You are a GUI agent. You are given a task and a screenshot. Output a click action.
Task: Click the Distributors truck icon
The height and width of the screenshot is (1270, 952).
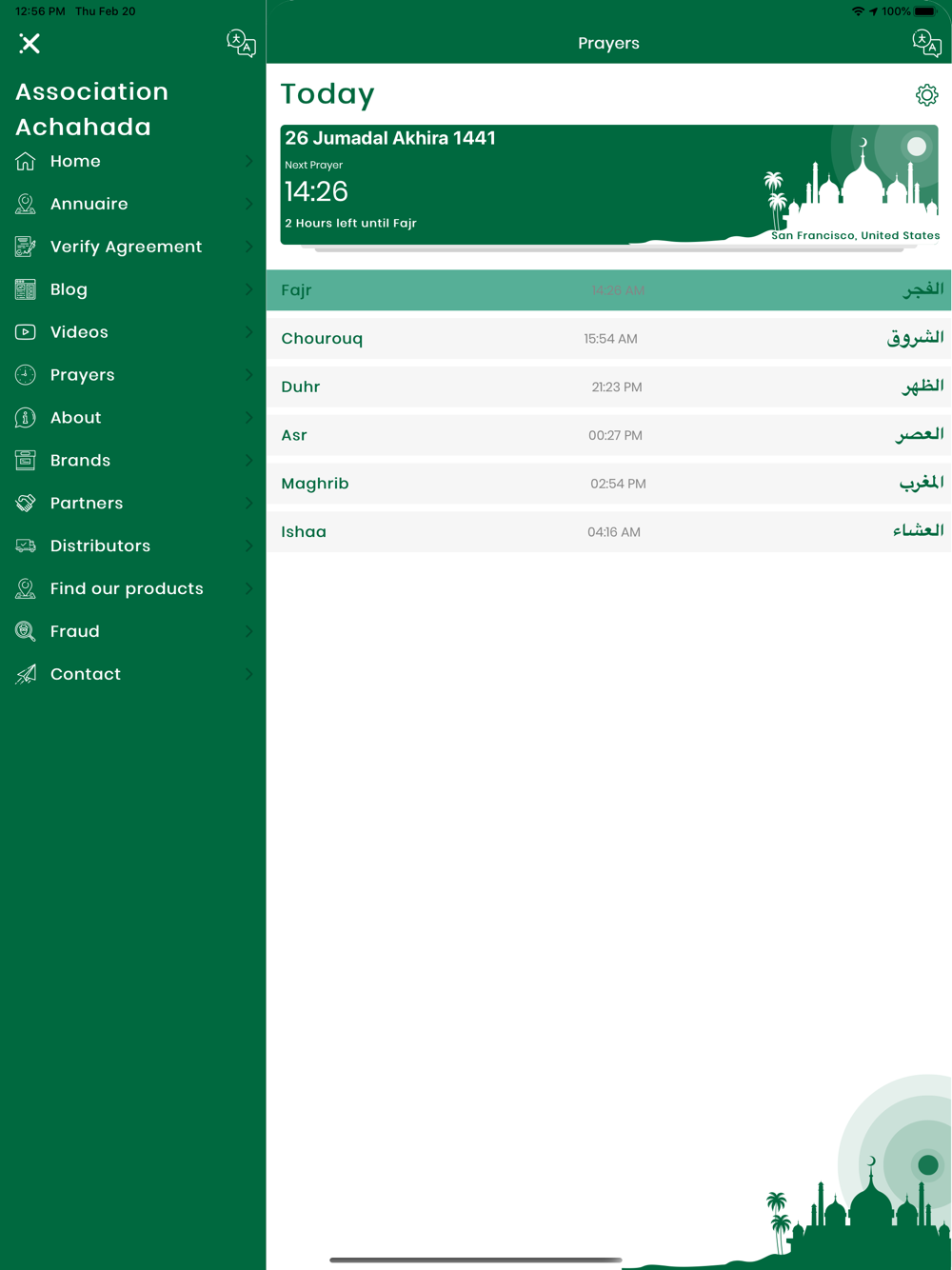click(x=26, y=546)
